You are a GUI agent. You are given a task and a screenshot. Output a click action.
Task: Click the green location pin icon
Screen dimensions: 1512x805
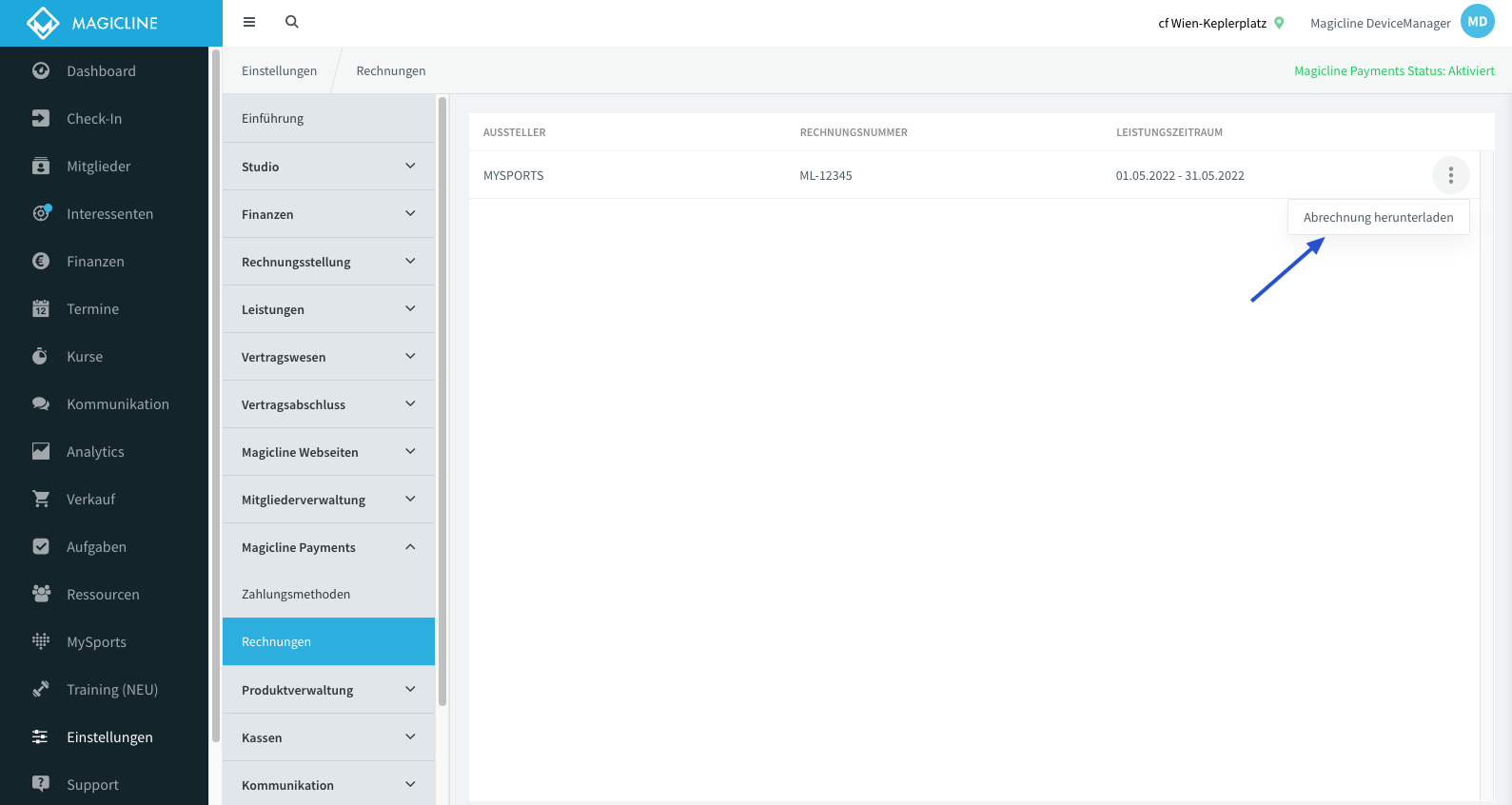tap(1279, 23)
